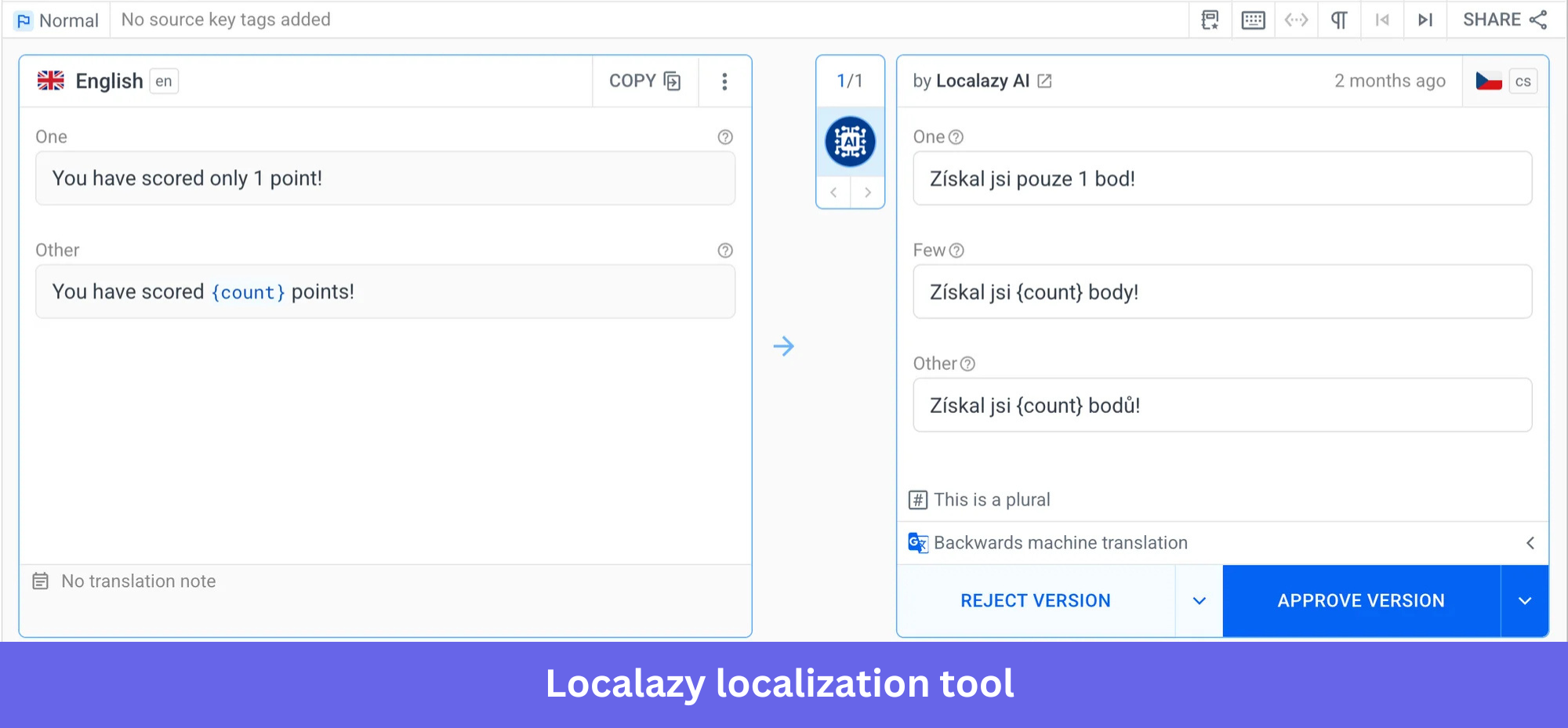The height and width of the screenshot is (728, 1568).
Task: Go to next version arrow
Action: (867, 192)
